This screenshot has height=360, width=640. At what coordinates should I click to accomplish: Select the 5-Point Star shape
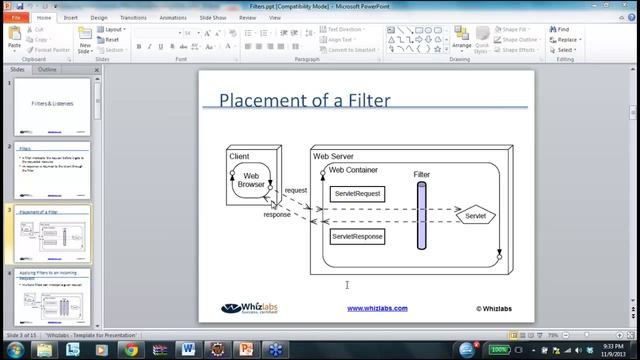(x=438, y=49)
